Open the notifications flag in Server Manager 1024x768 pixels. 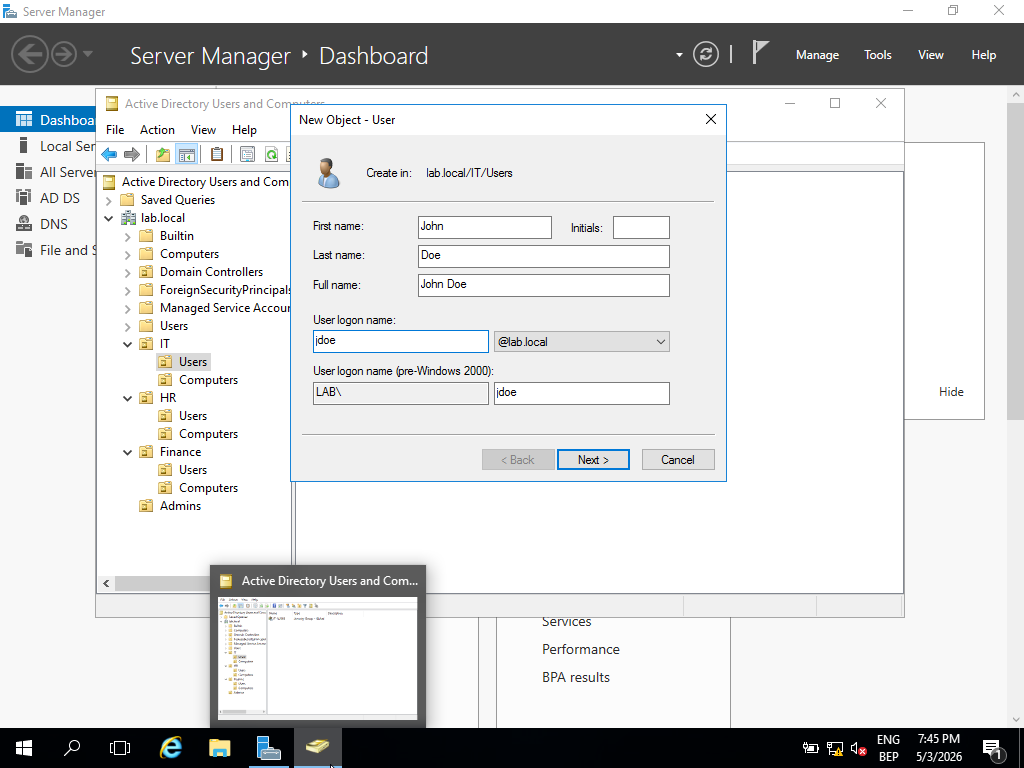pyautogui.click(x=760, y=52)
